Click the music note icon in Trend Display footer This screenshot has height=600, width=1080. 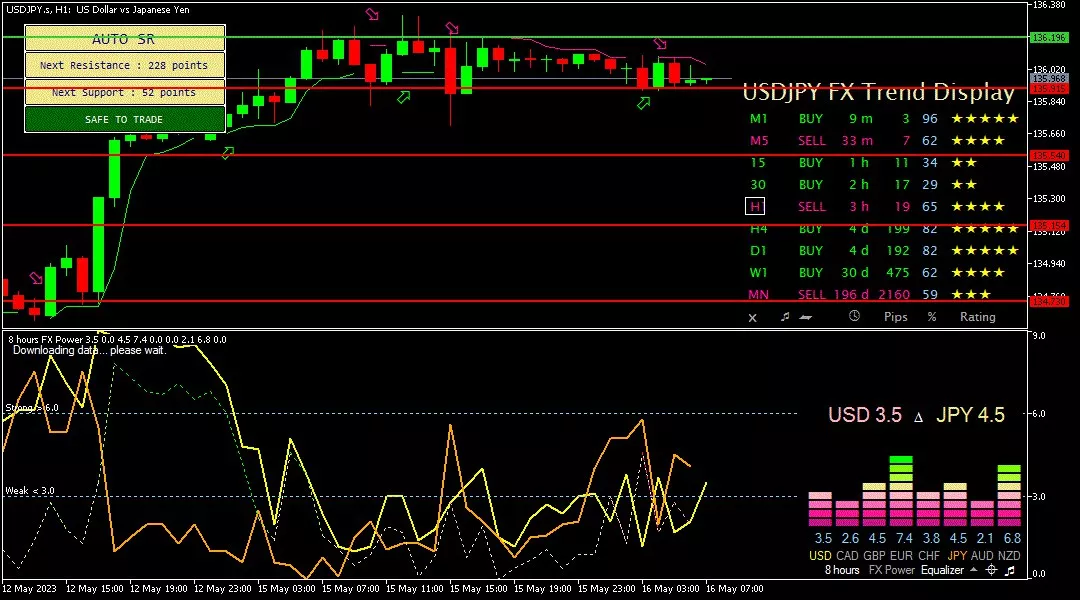pos(784,317)
